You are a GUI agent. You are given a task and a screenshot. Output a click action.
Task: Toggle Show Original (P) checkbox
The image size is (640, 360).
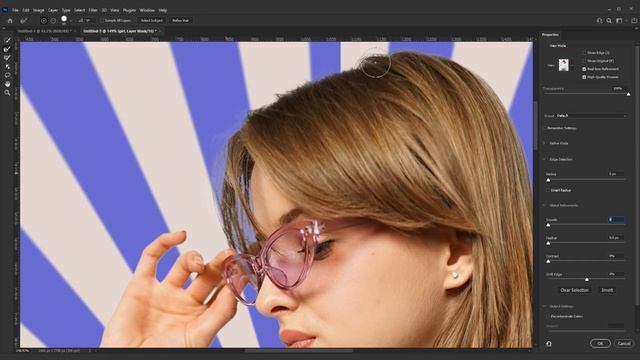tap(584, 61)
